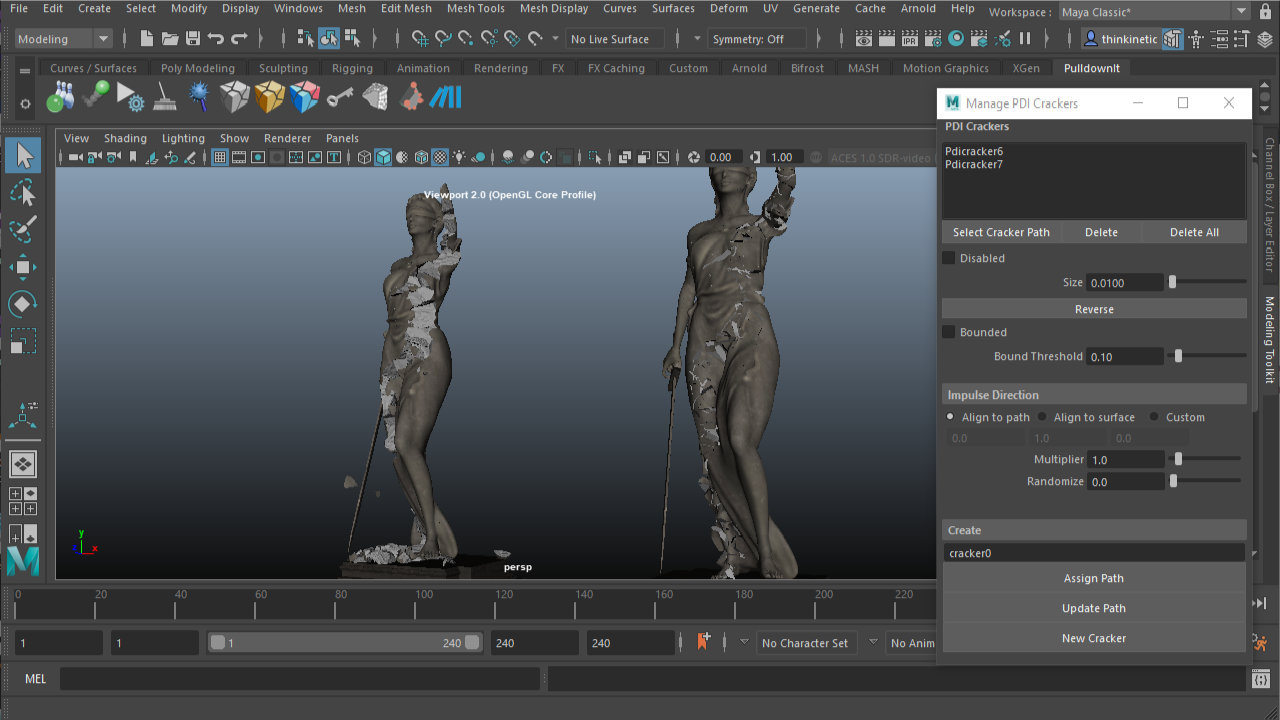Check the Bounded checkbox

[949, 332]
